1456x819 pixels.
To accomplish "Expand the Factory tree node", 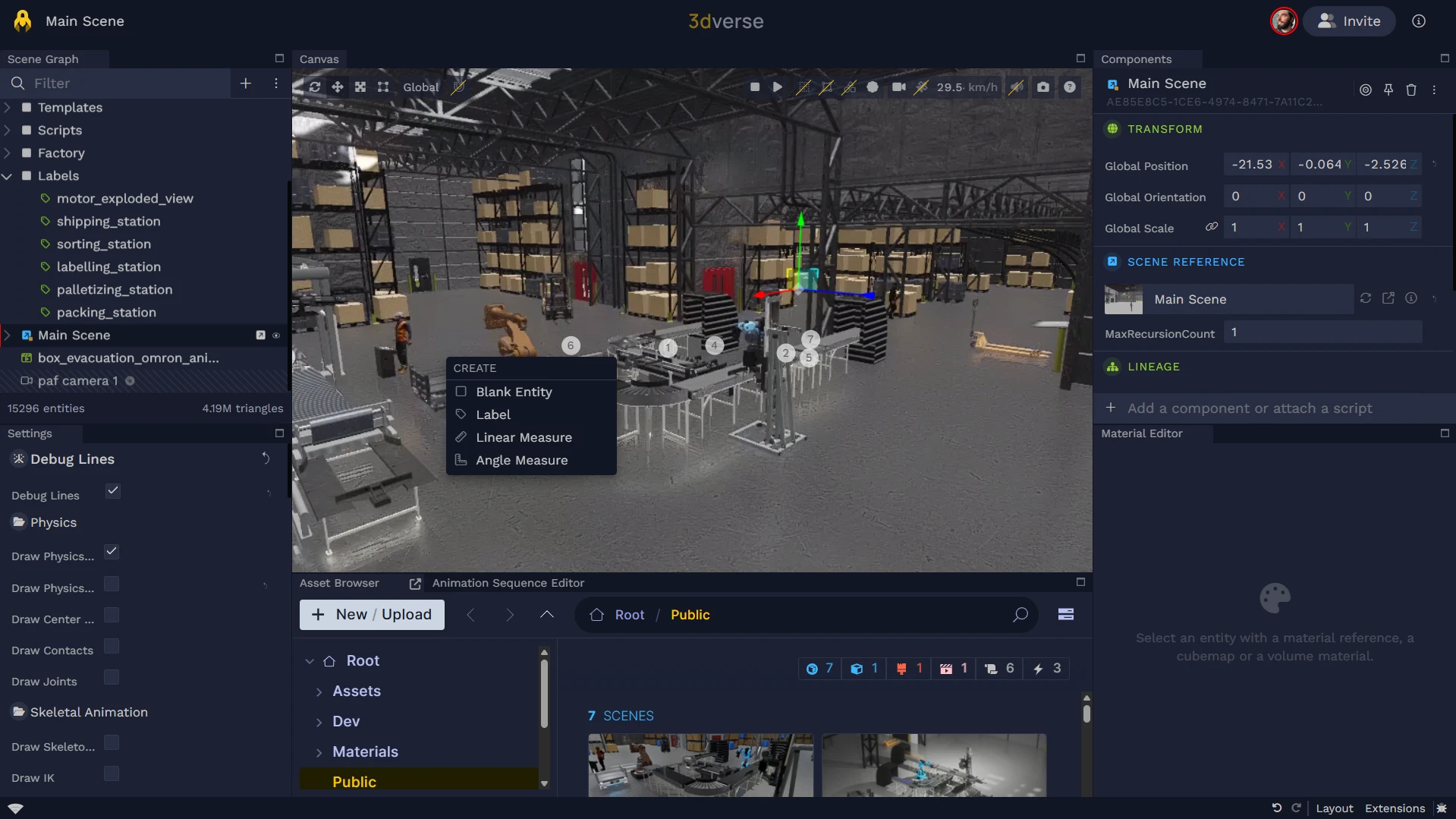I will tap(8, 153).
